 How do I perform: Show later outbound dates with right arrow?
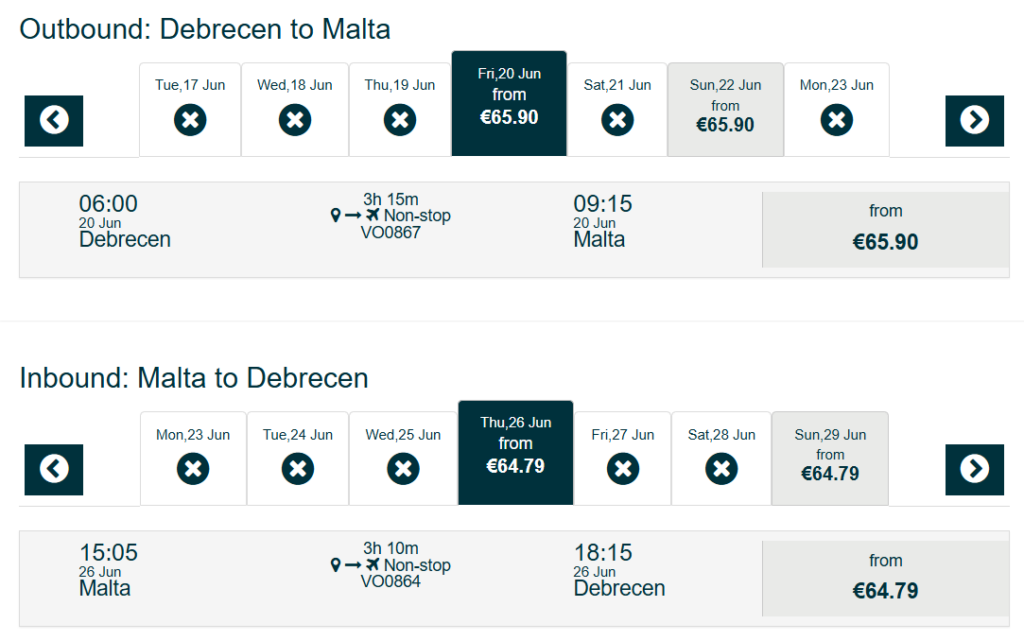(x=974, y=121)
